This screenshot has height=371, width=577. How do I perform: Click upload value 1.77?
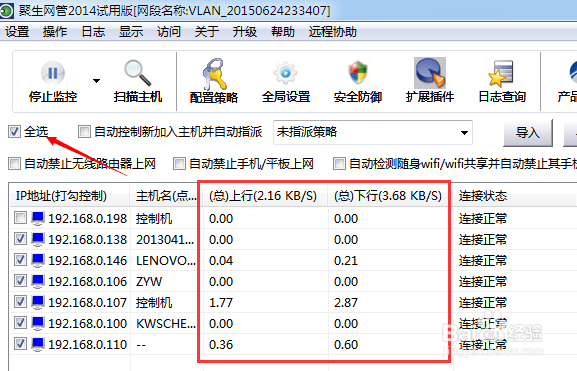click(221, 303)
